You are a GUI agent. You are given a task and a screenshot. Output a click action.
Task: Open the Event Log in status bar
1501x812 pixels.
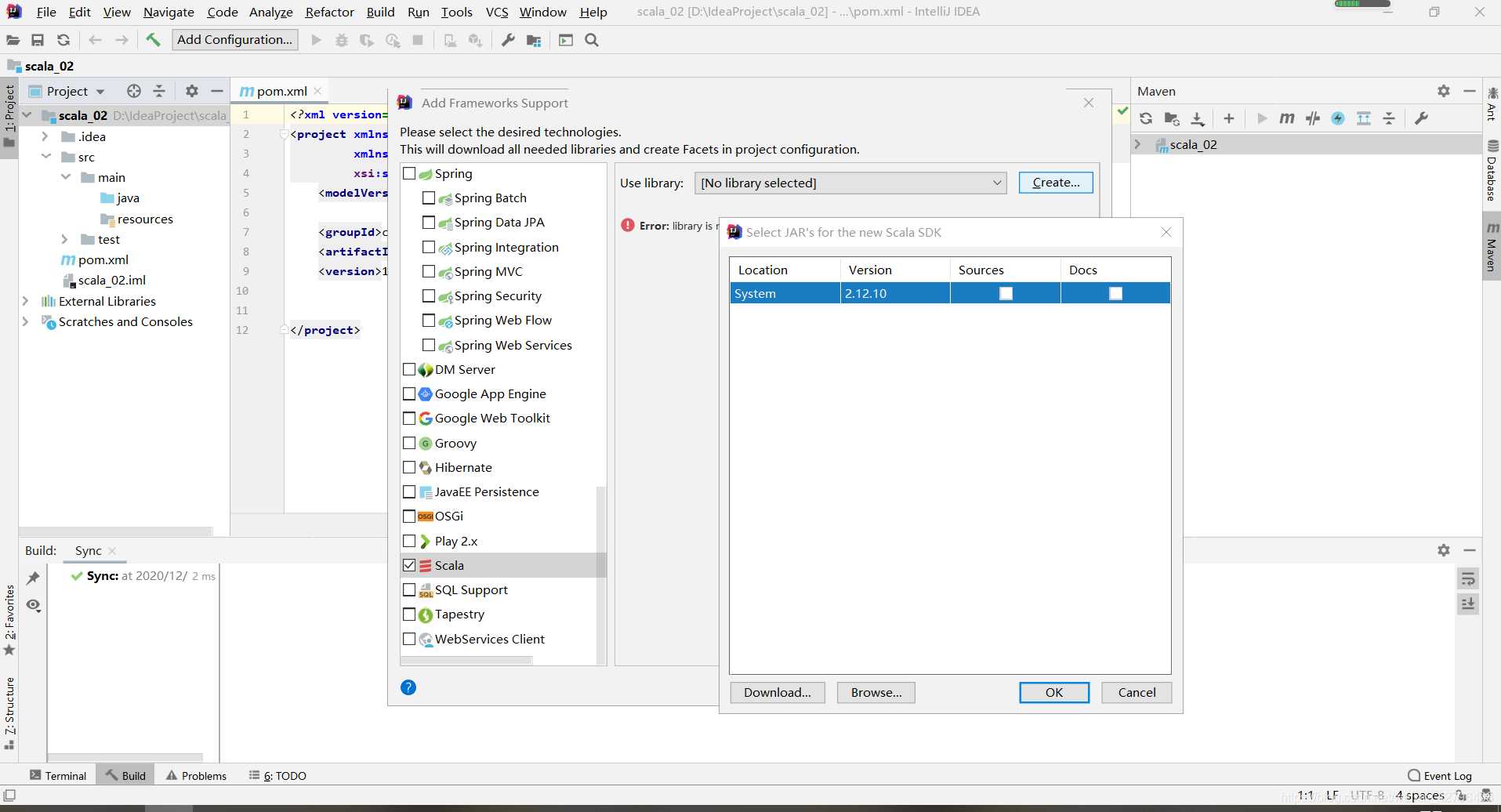pos(1440,776)
